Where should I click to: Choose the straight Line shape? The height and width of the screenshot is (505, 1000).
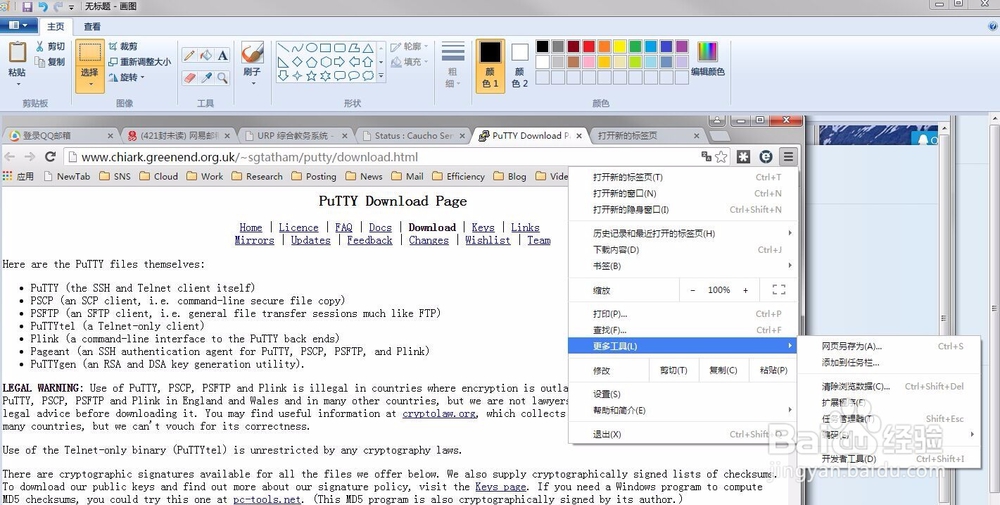(283, 48)
